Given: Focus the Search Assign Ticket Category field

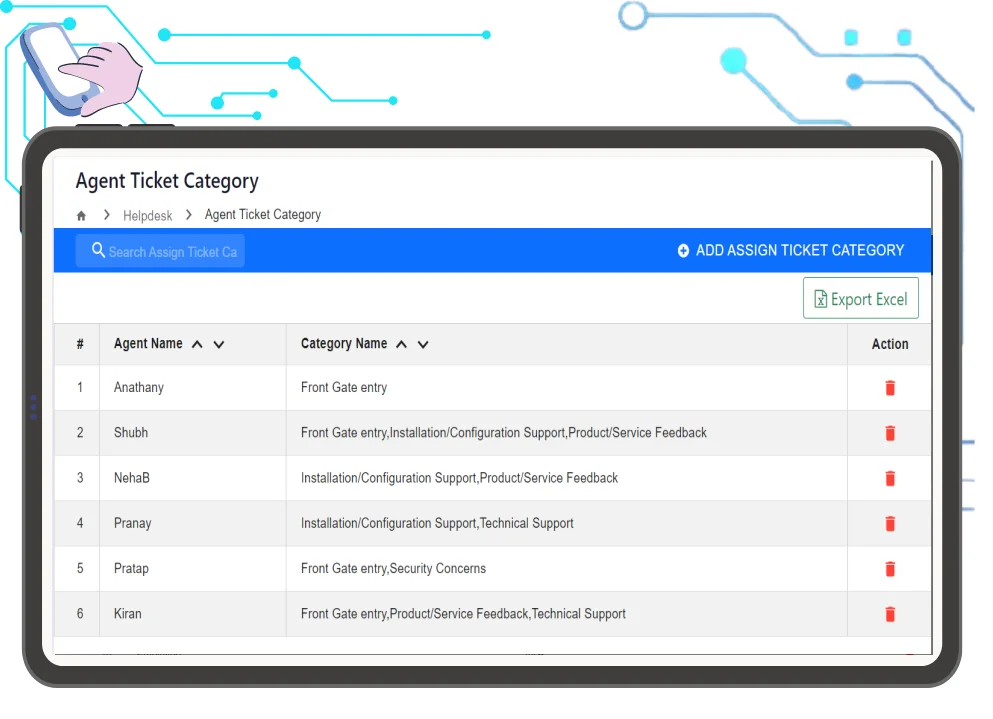Looking at the screenshot, I should (x=172, y=252).
